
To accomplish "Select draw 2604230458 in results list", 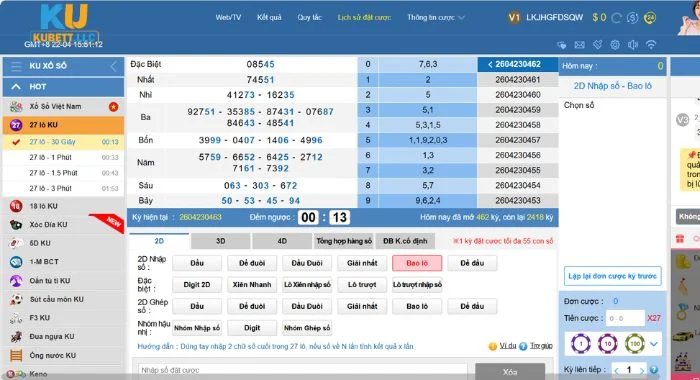I will [x=517, y=125].
